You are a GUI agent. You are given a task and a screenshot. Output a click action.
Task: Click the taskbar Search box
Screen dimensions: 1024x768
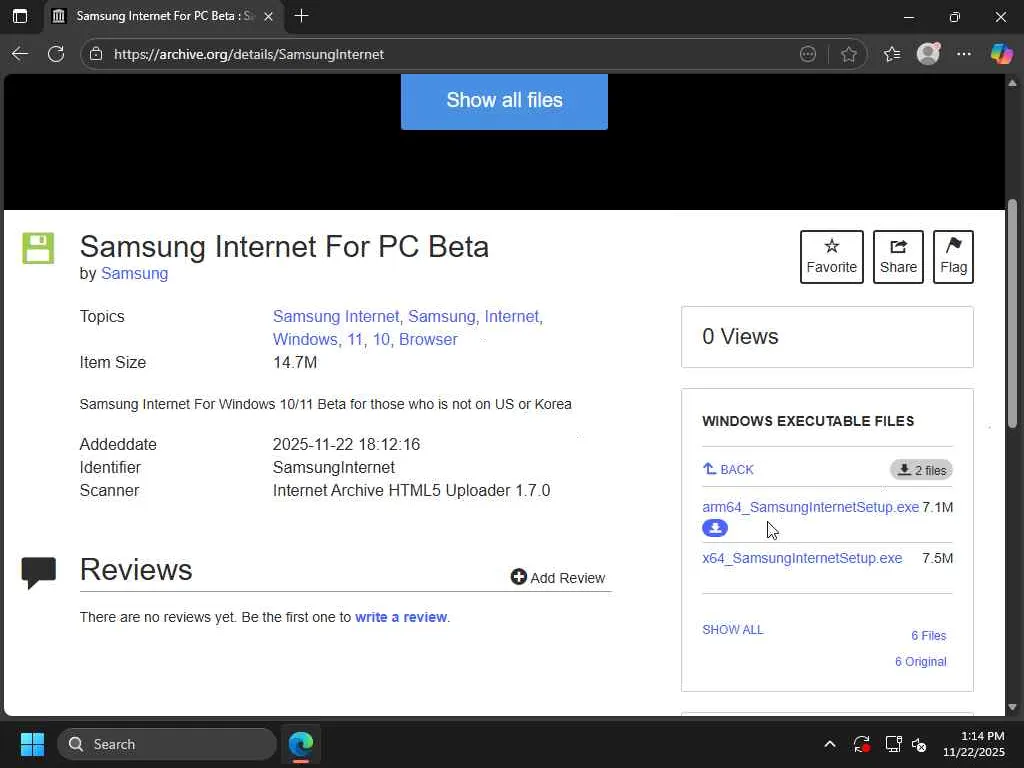(167, 744)
